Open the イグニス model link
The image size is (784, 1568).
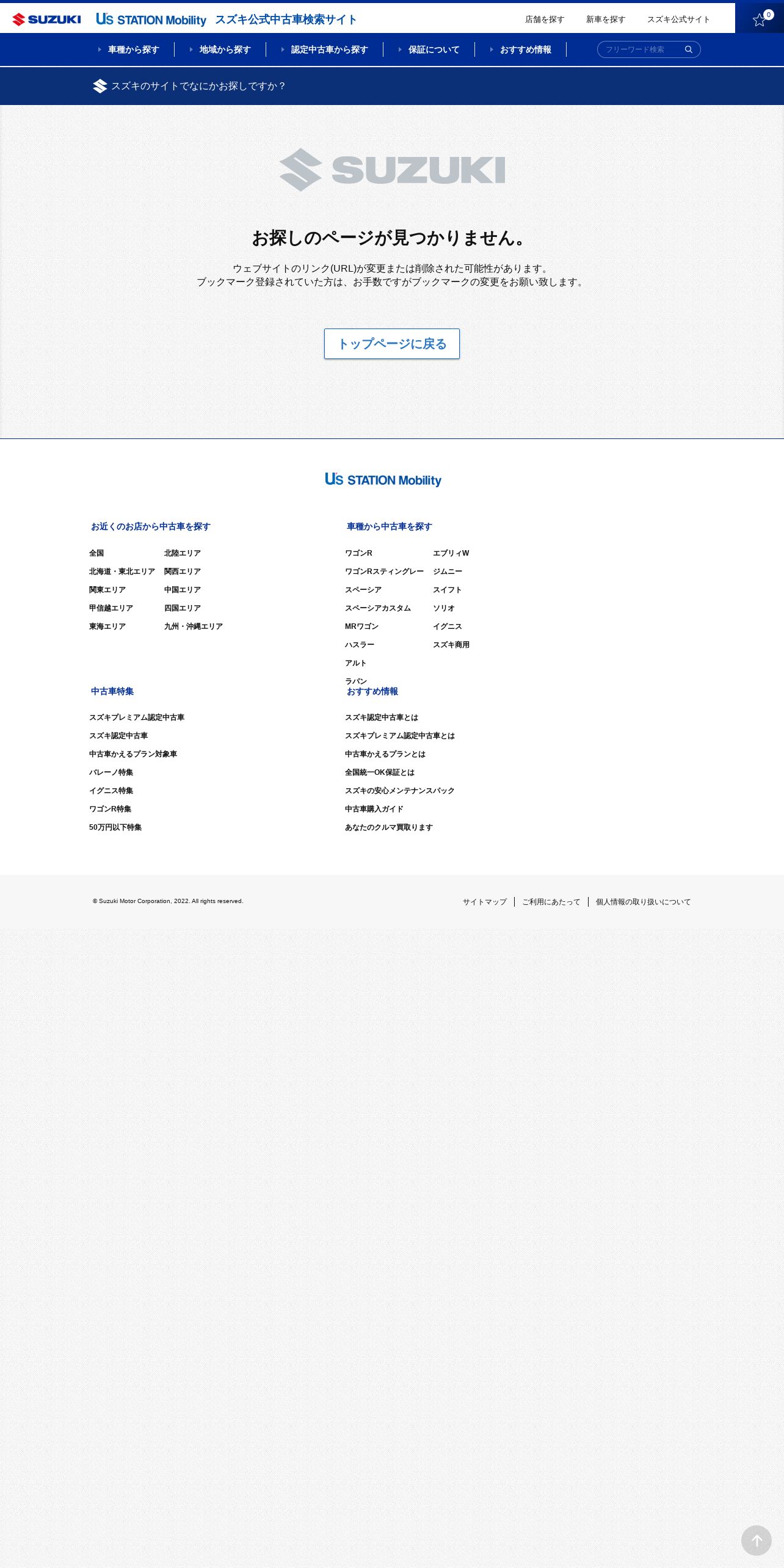[448, 626]
